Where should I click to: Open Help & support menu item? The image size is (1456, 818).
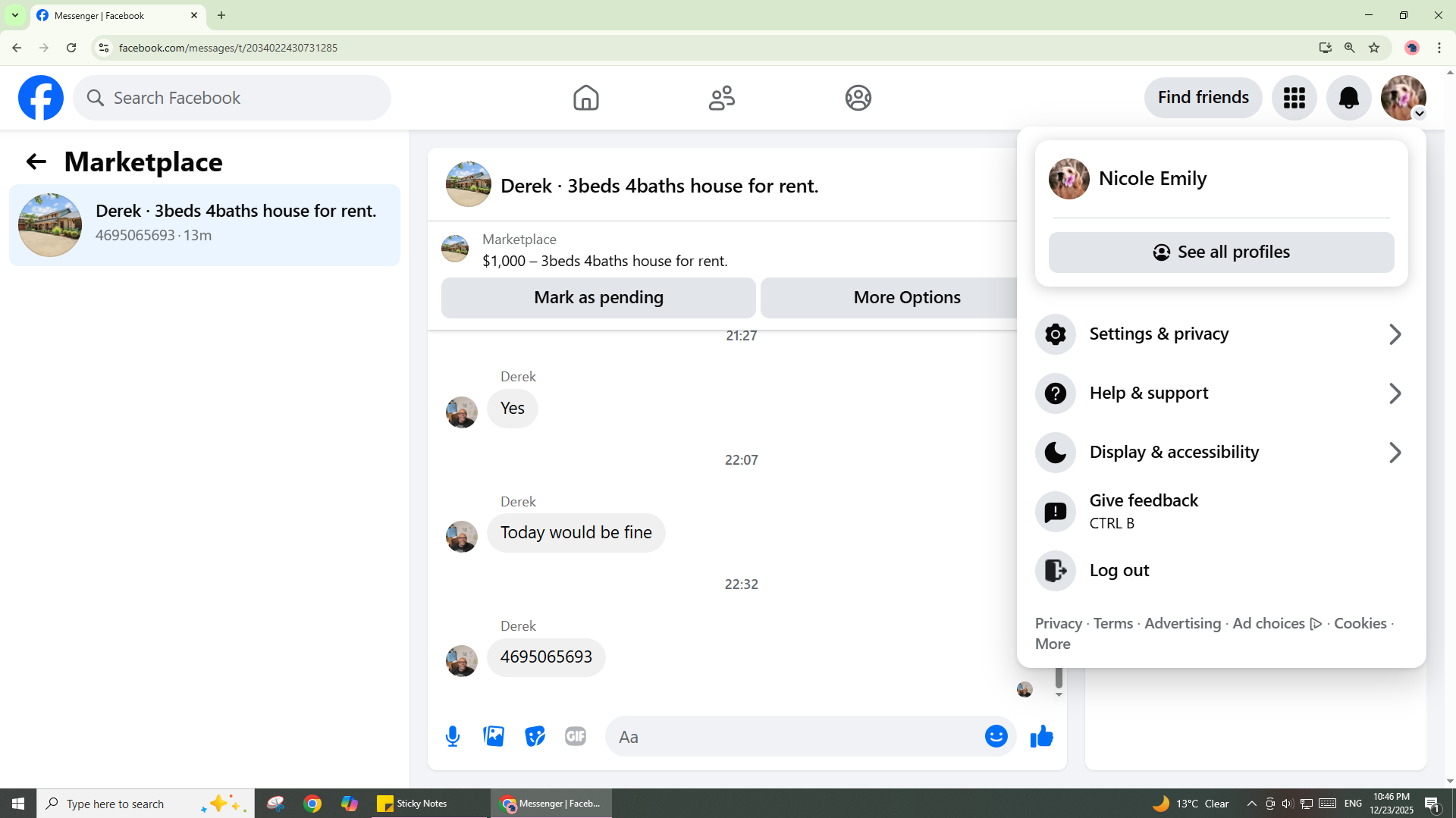(1221, 393)
